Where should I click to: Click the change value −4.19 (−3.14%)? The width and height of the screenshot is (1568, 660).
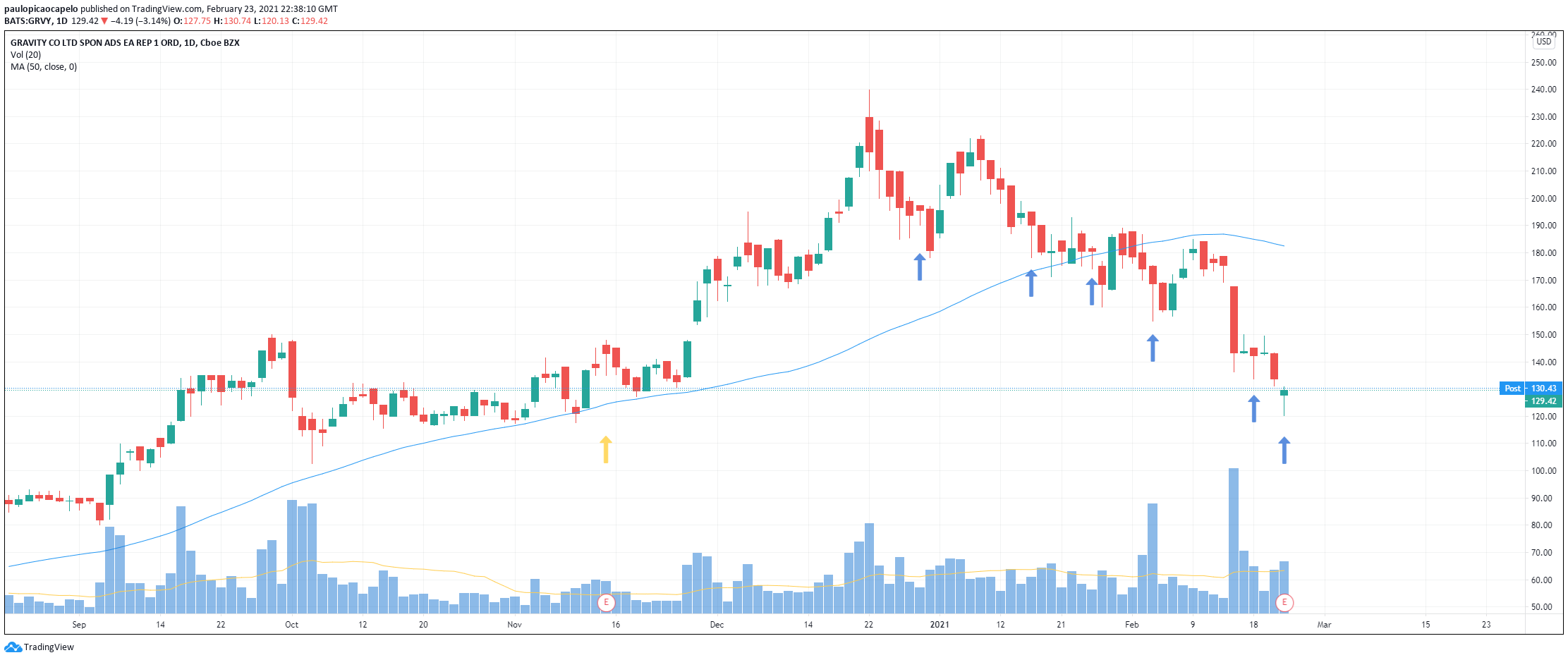pyautogui.click(x=140, y=21)
